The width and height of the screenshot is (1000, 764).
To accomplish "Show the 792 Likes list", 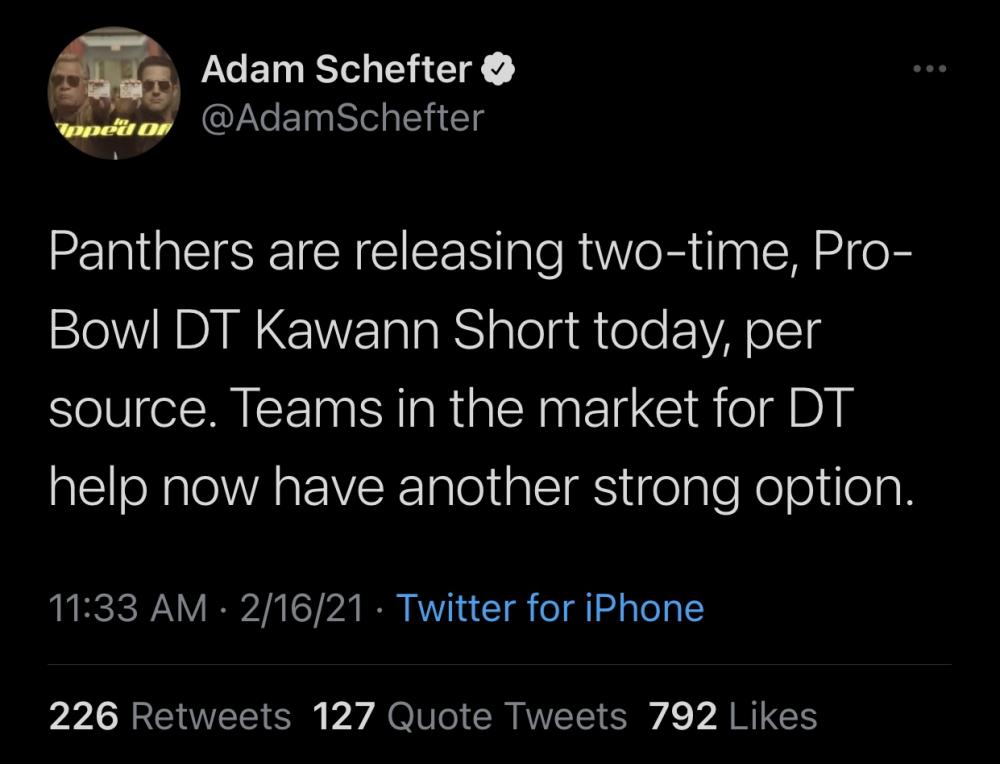I will (732, 716).
